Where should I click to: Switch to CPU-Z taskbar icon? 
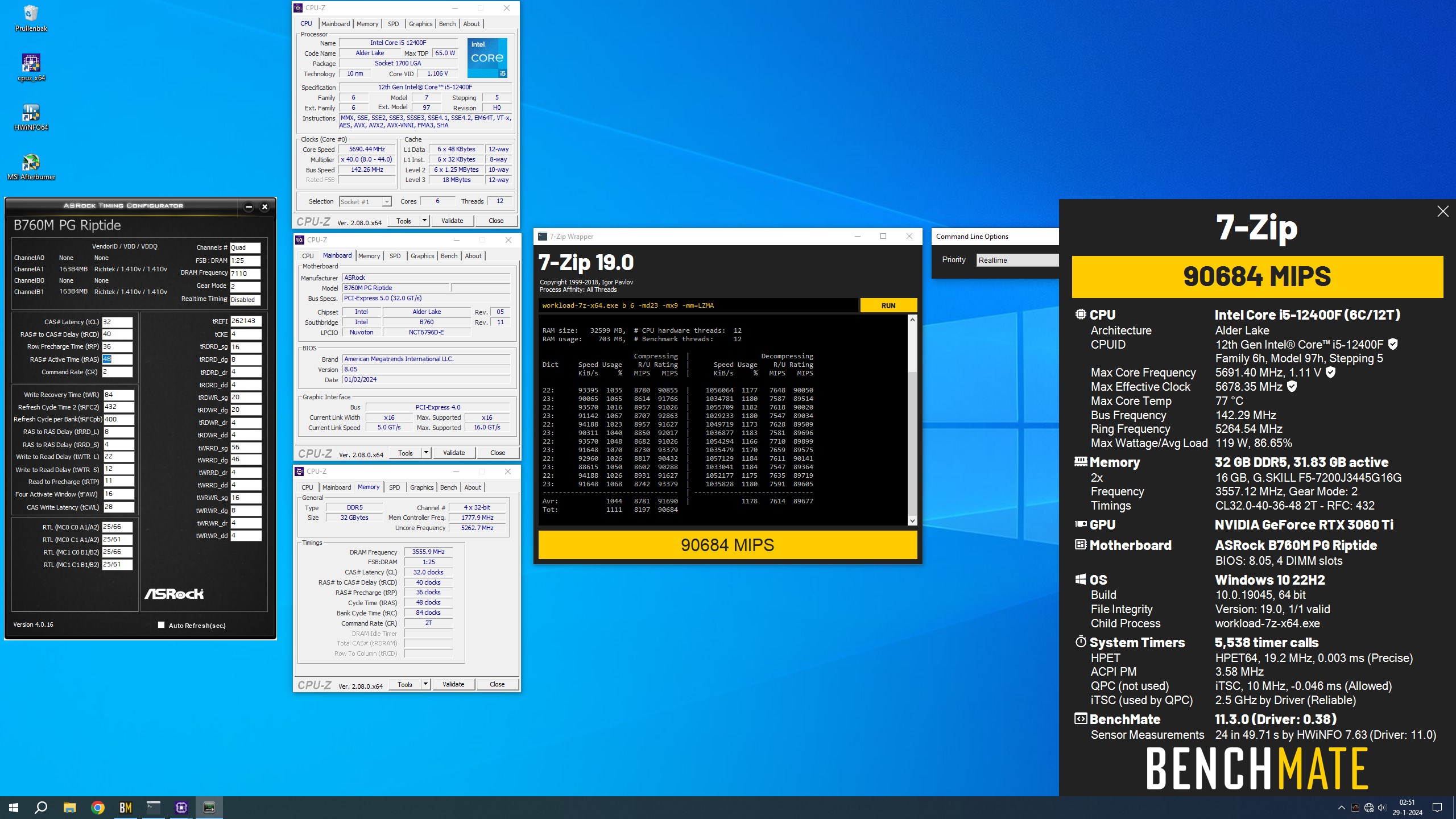(x=181, y=807)
